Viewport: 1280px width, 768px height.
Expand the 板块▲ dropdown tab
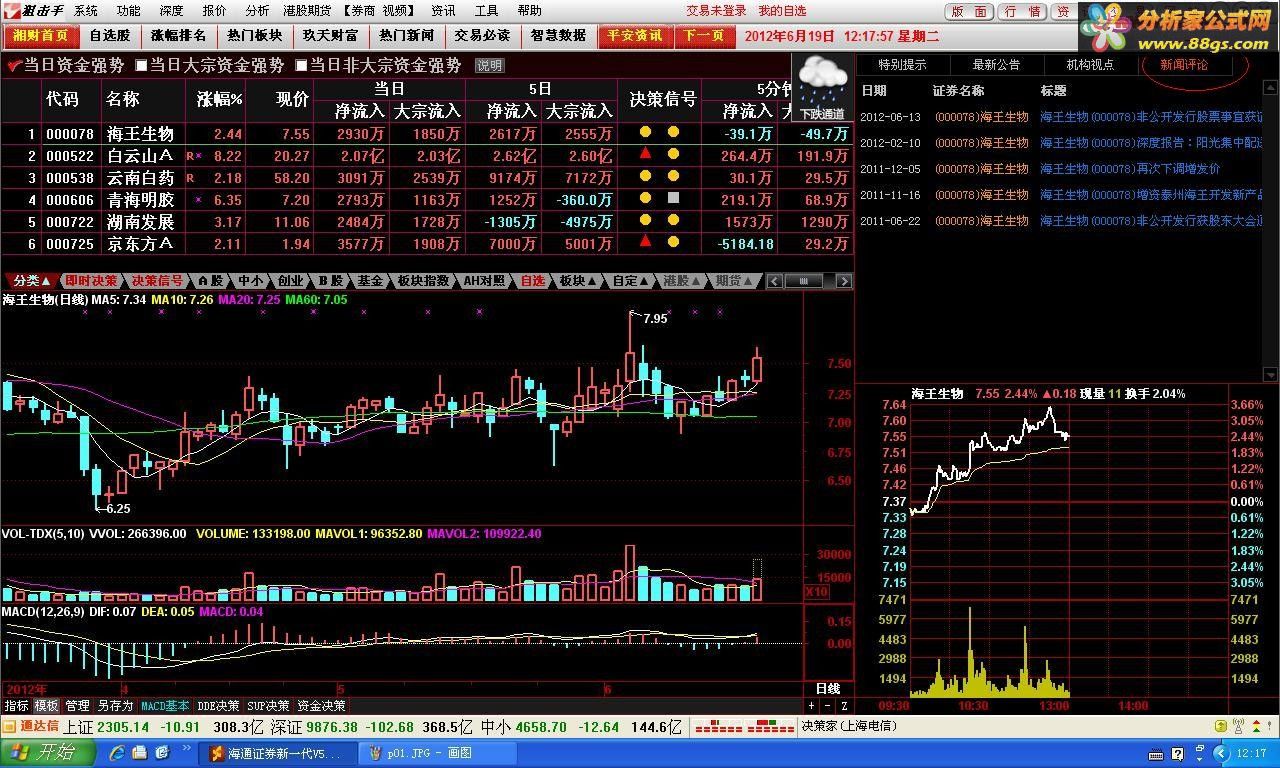(579, 281)
